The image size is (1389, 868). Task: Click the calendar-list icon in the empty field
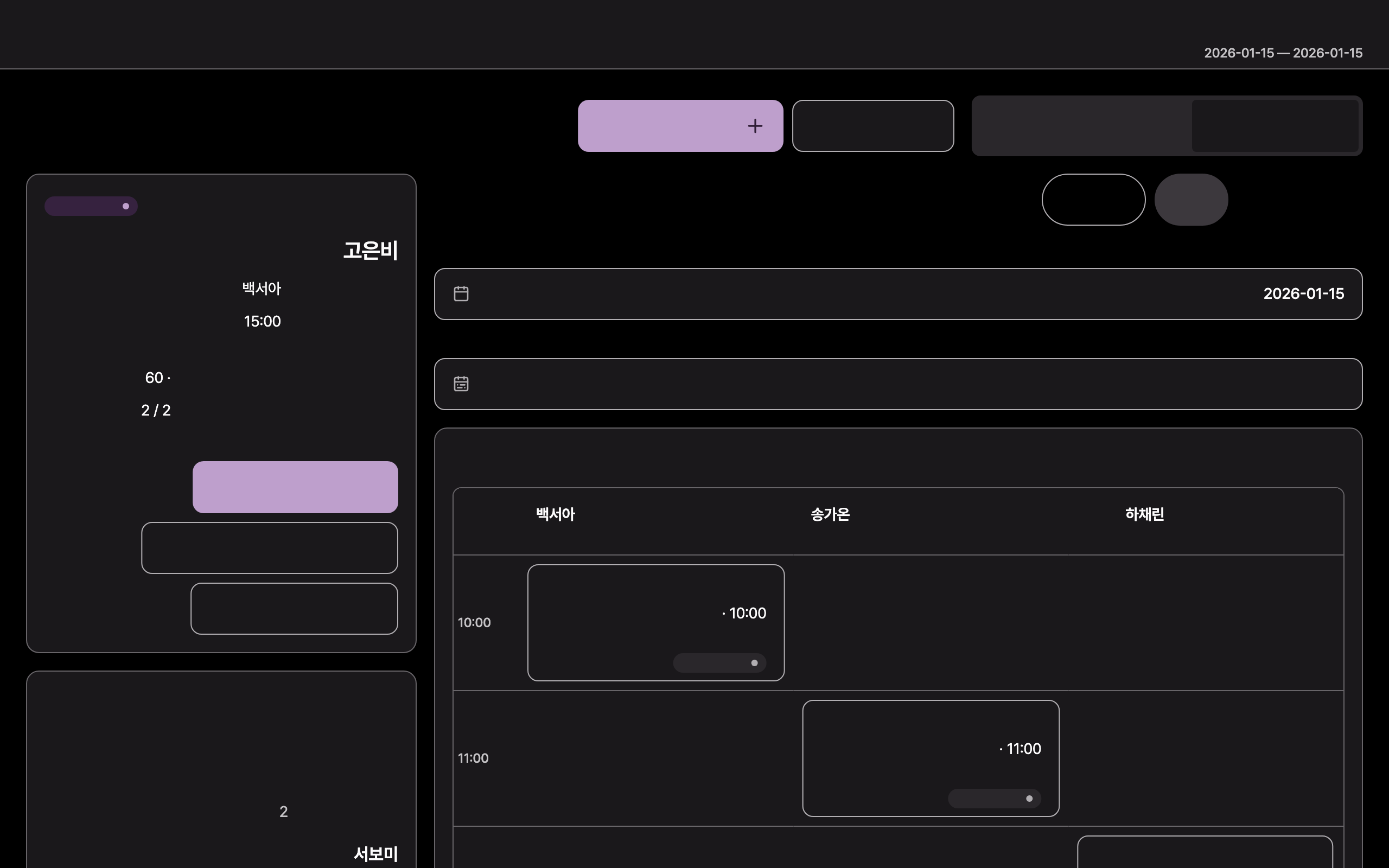(x=461, y=384)
